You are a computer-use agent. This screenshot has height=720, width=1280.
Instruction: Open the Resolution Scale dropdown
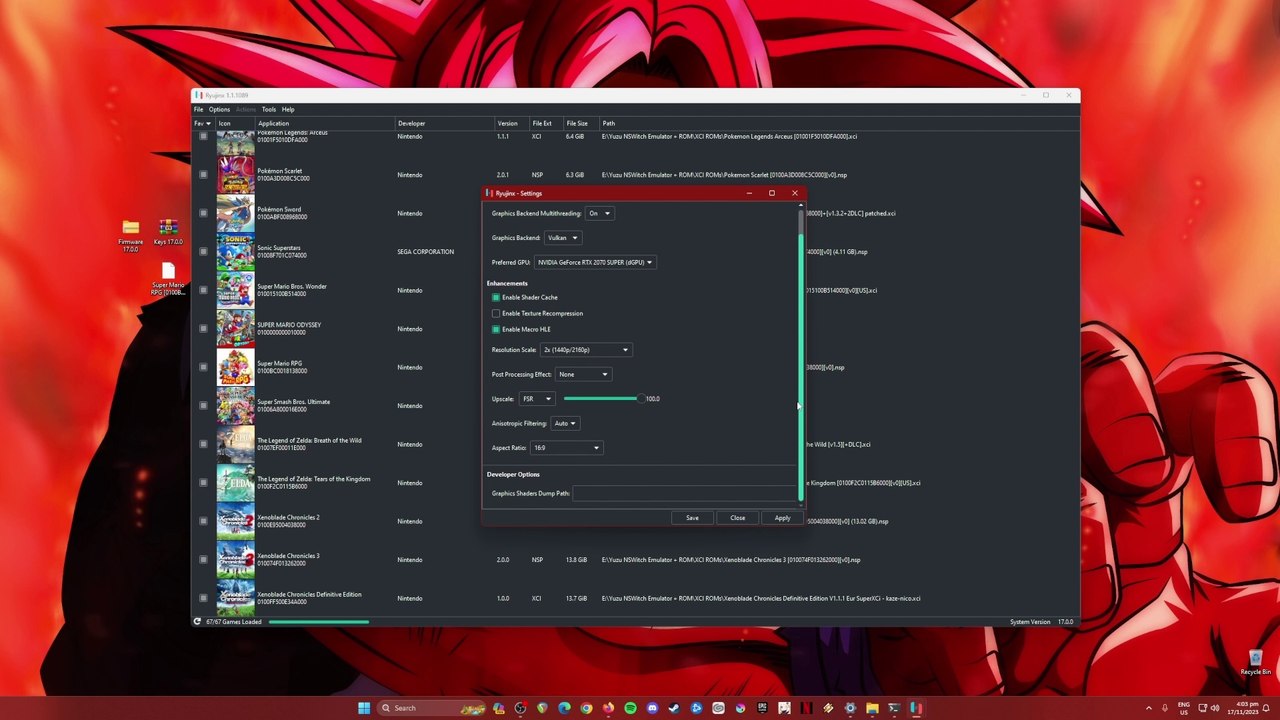585,350
